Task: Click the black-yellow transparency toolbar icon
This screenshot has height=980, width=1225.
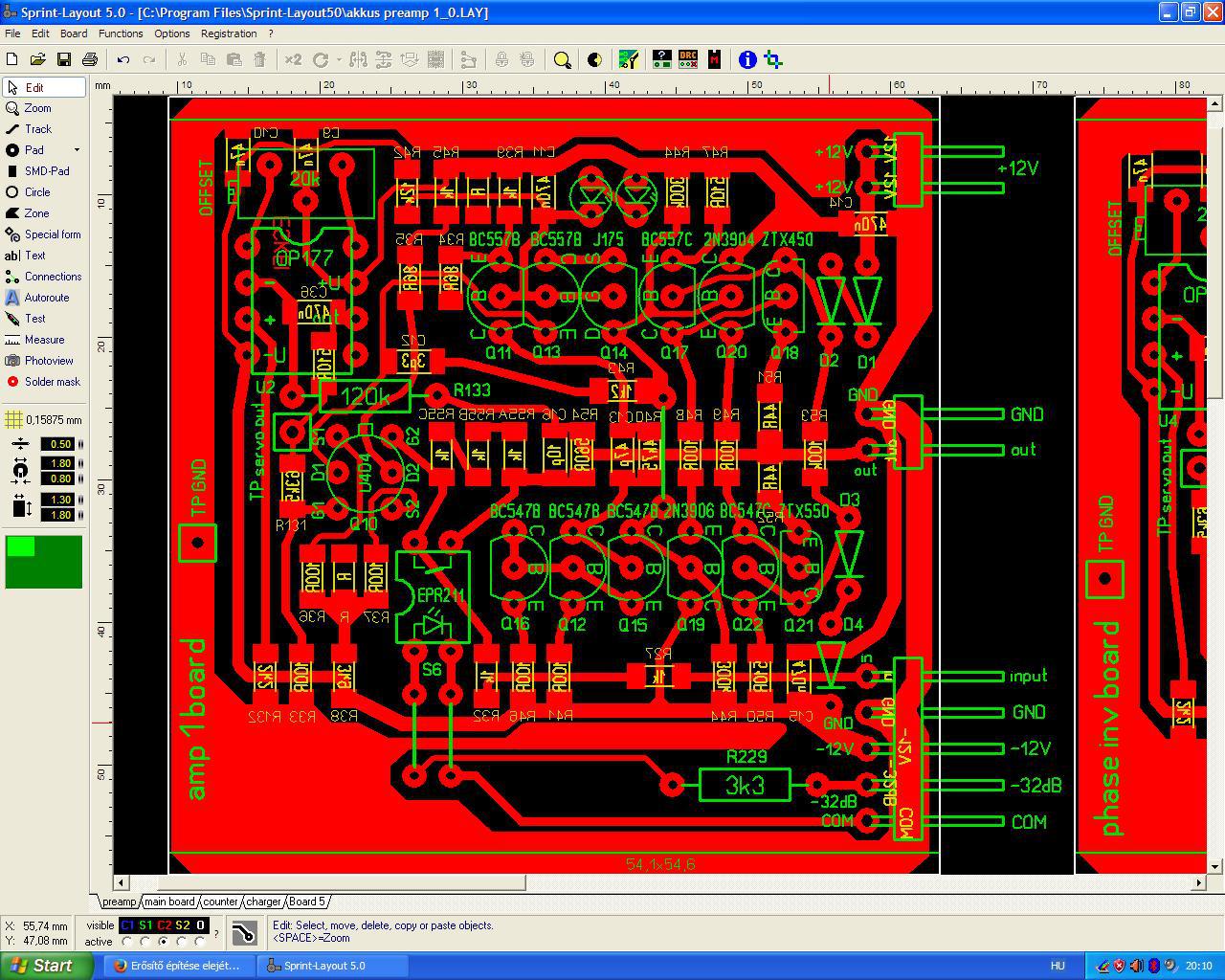Action: 594,59
